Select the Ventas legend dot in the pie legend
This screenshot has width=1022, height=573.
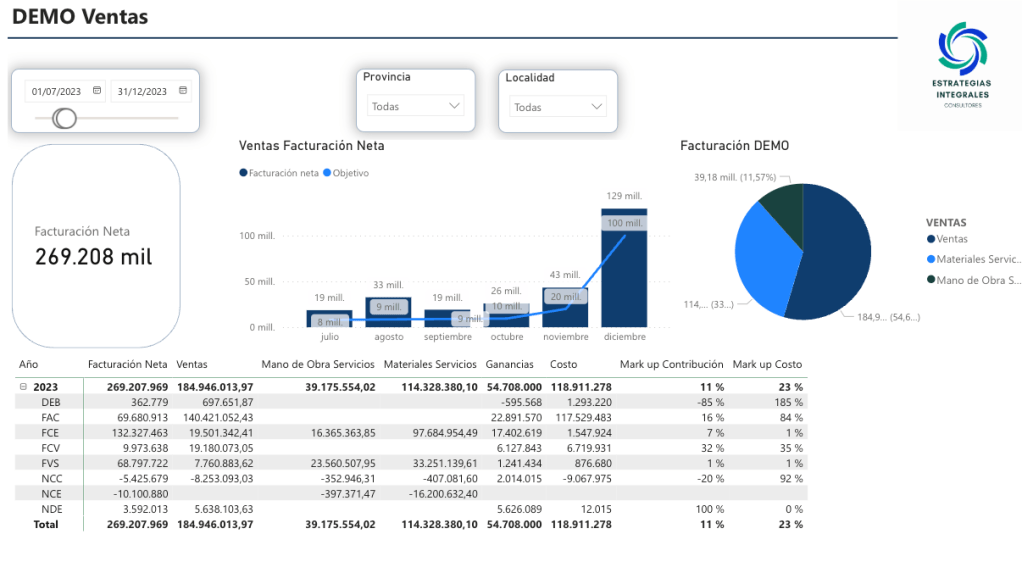(931, 239)
